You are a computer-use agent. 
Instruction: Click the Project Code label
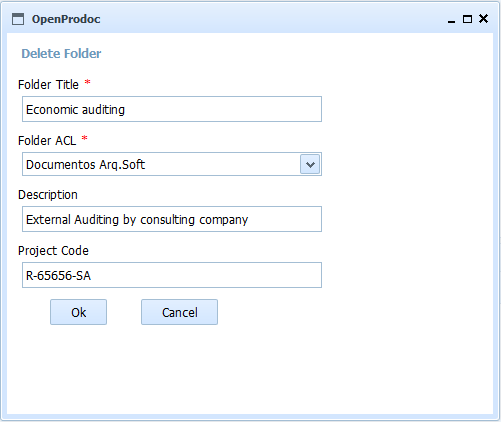click(53, 251)
